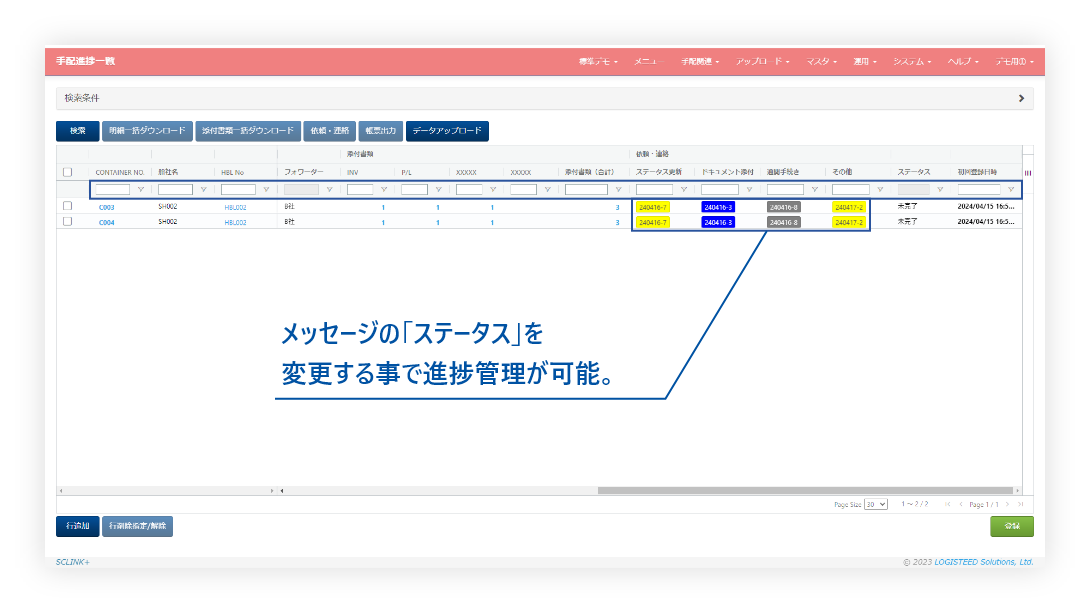Screen dimensions: 1090x613
Task: Open the システム menu in the navbar
Action: pyautogui.click(x=912, y=62)
